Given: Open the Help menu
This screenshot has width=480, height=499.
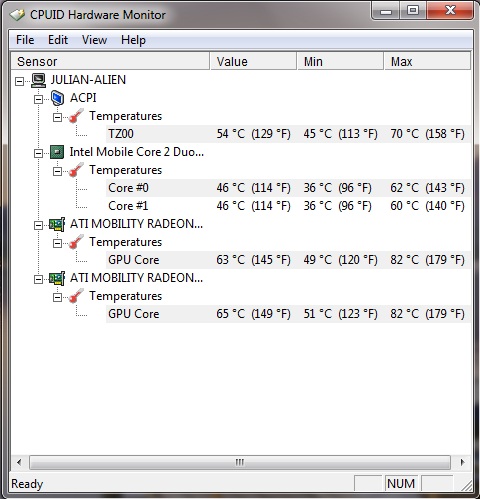Looking at the screenshot, I should tap(133, 40).
